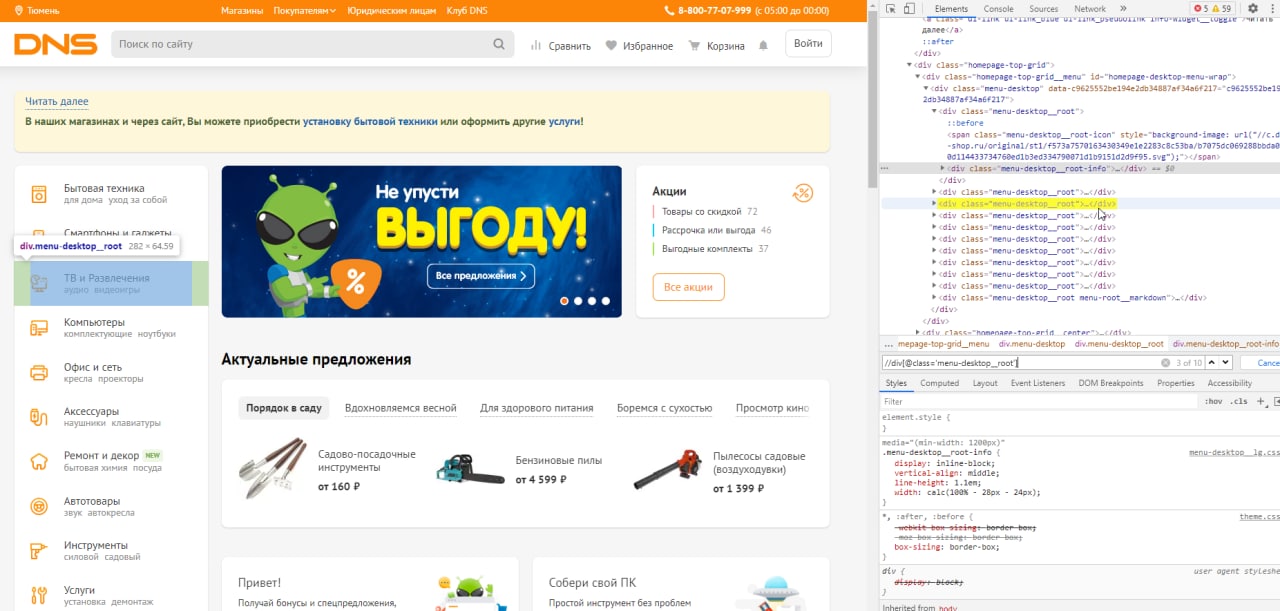Viewport: 1280px width, 611px height.
Task: Select the last banner carousel dot
Action: (605, 300)
